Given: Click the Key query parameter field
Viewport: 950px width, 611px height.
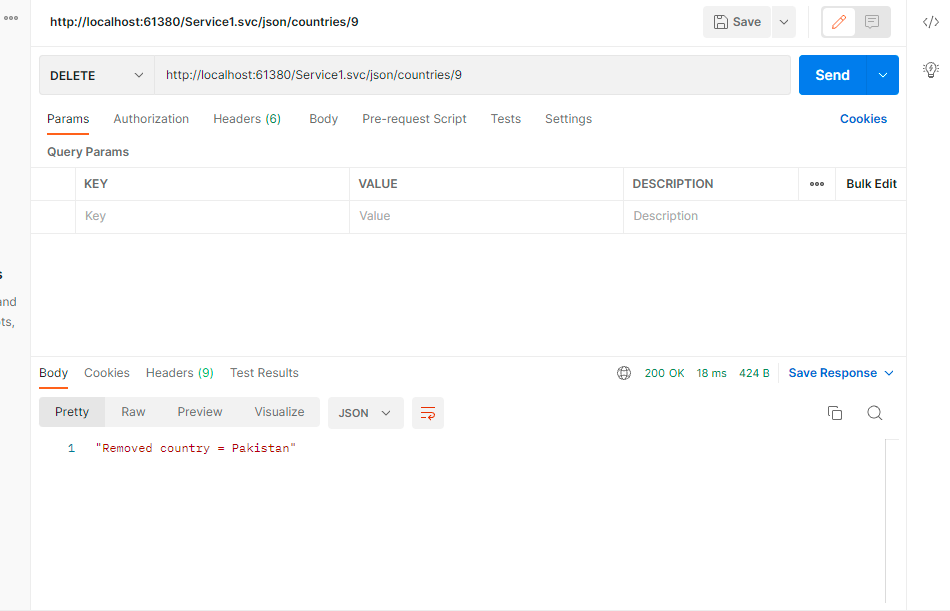Looking at the screenshot, I should (x=212, y=216).
